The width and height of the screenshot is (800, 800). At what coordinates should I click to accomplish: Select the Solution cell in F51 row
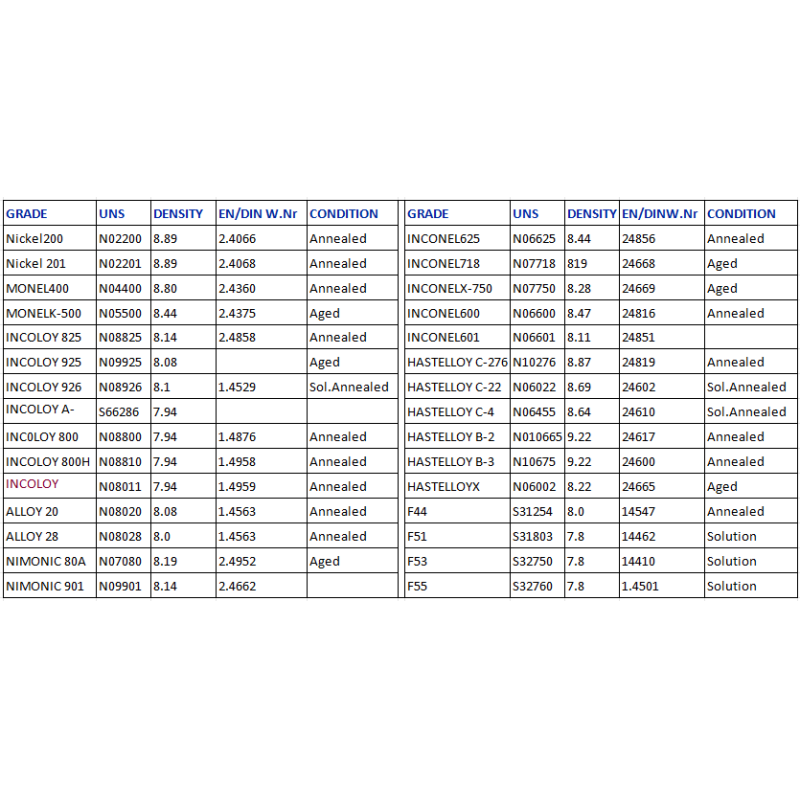click(751, 536)
